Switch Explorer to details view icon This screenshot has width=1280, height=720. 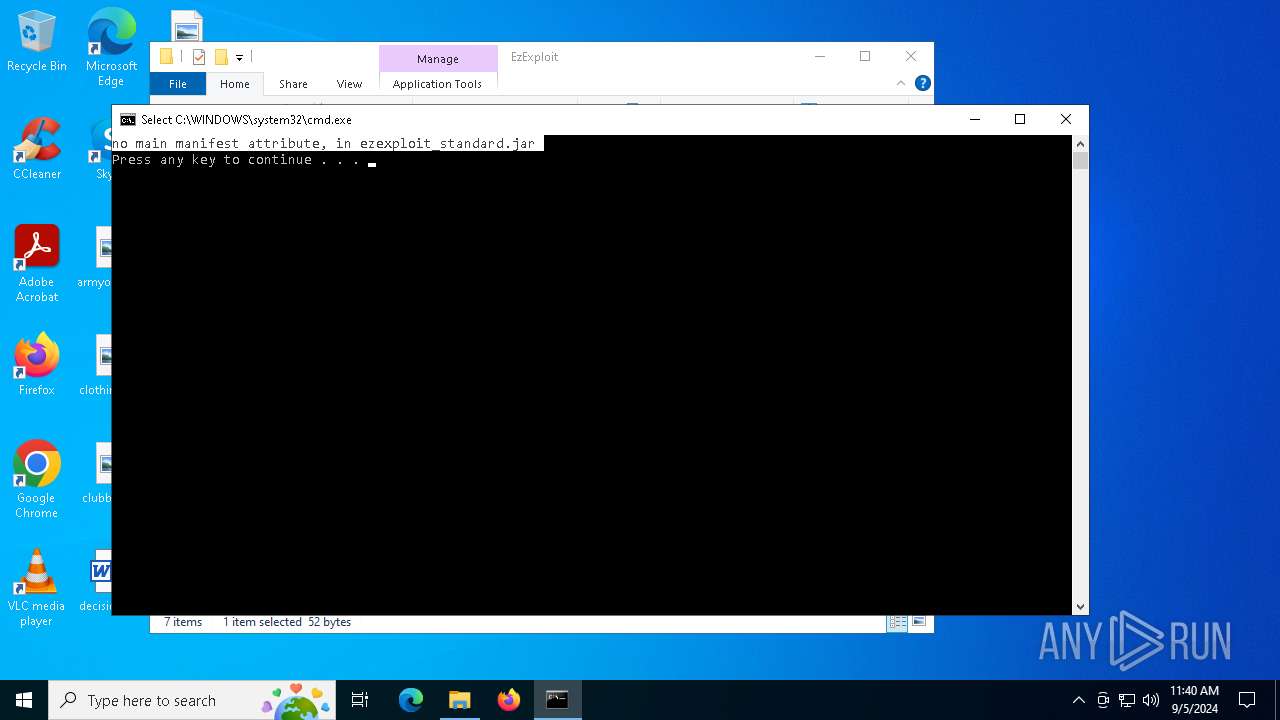point(898,622)
